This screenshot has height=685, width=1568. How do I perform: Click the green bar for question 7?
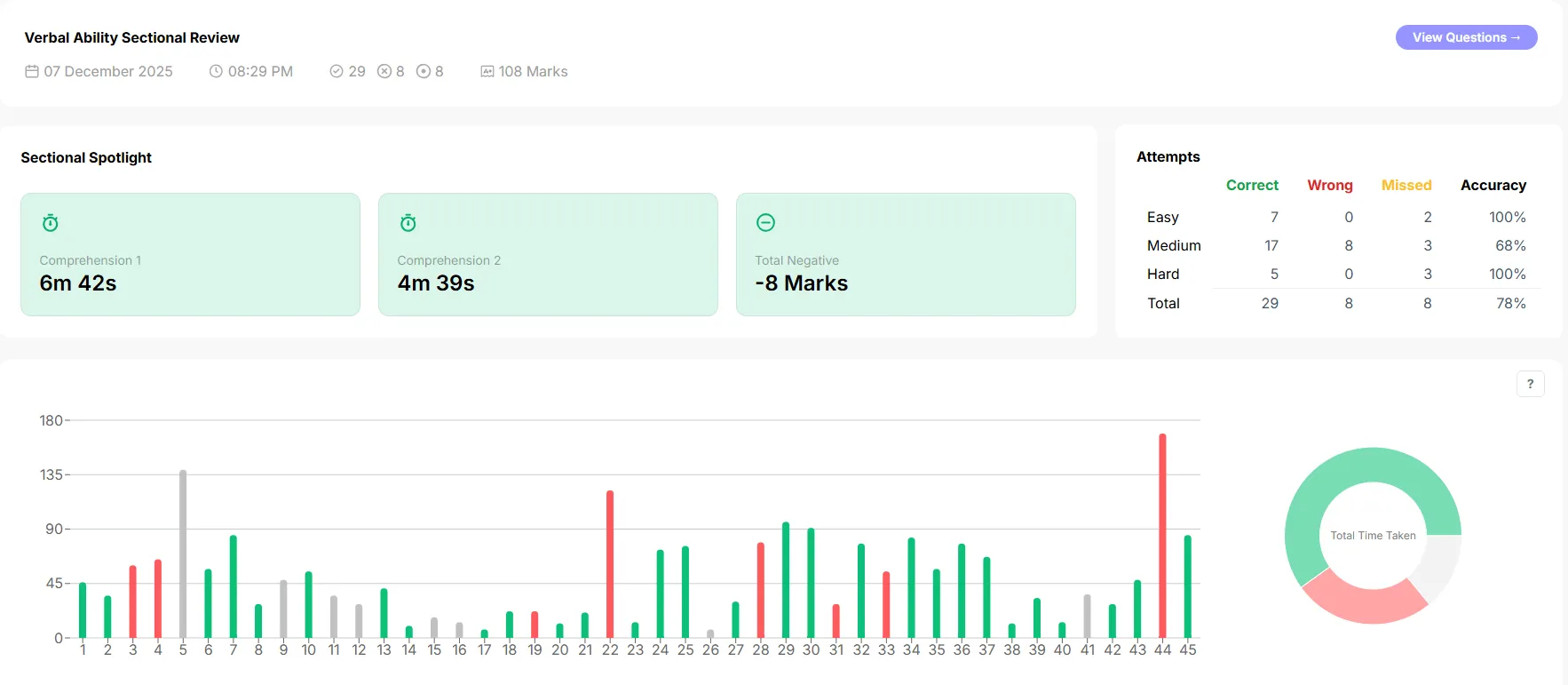[234, 586]
